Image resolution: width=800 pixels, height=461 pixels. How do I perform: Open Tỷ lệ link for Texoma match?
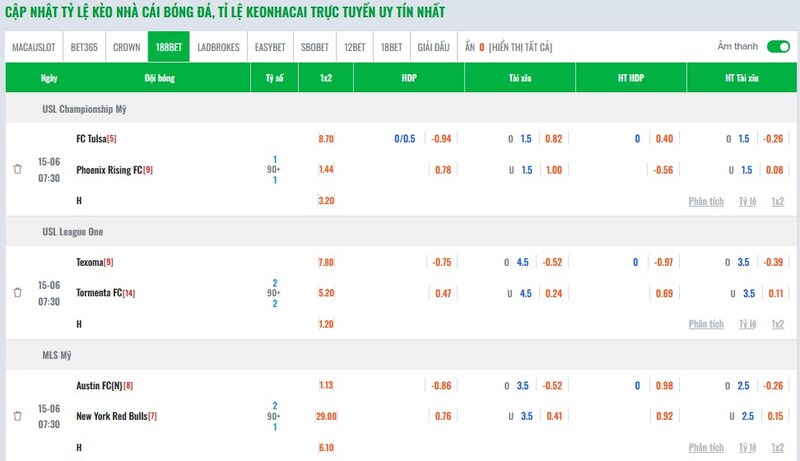coord(747,324)
